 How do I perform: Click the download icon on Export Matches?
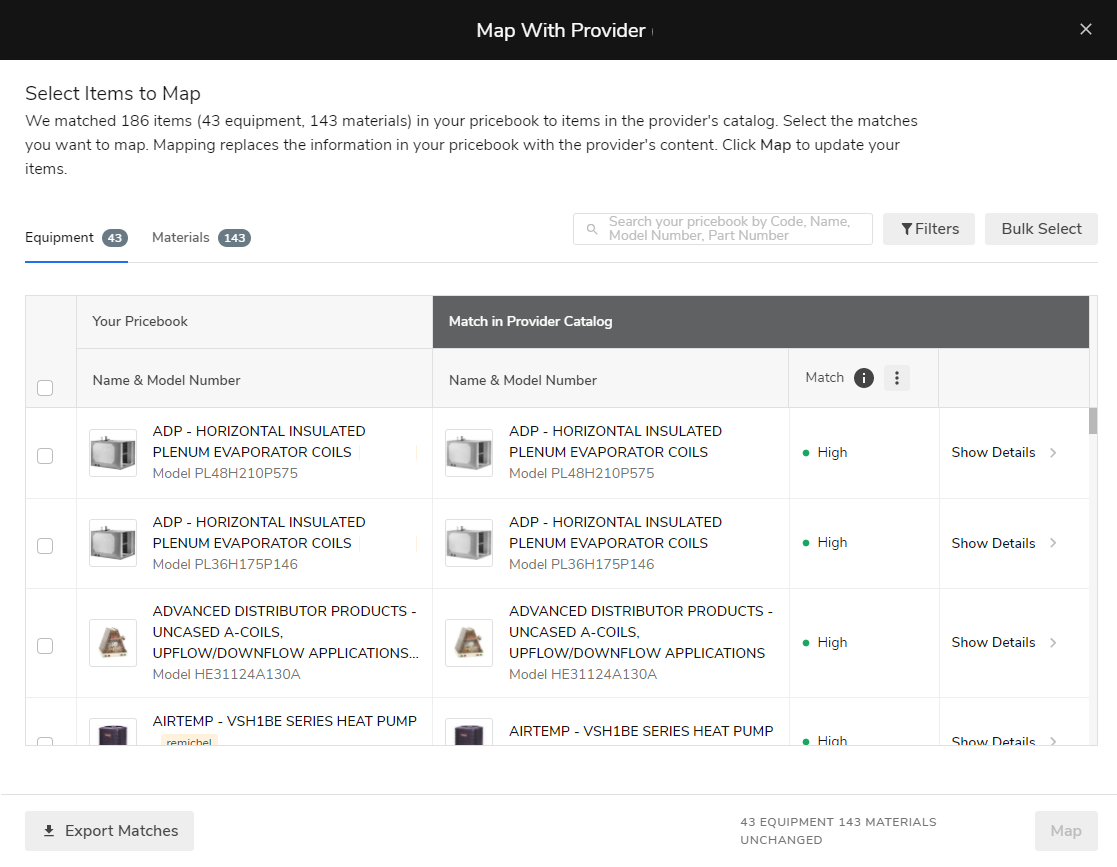49,830
